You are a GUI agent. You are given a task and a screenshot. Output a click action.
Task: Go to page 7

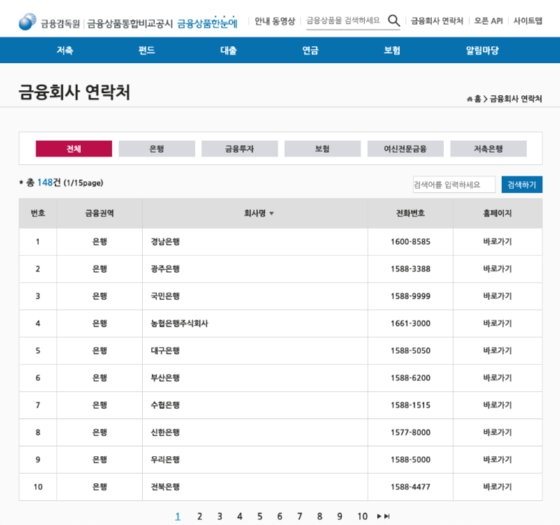pyautogui.click(x=300, y=516)
